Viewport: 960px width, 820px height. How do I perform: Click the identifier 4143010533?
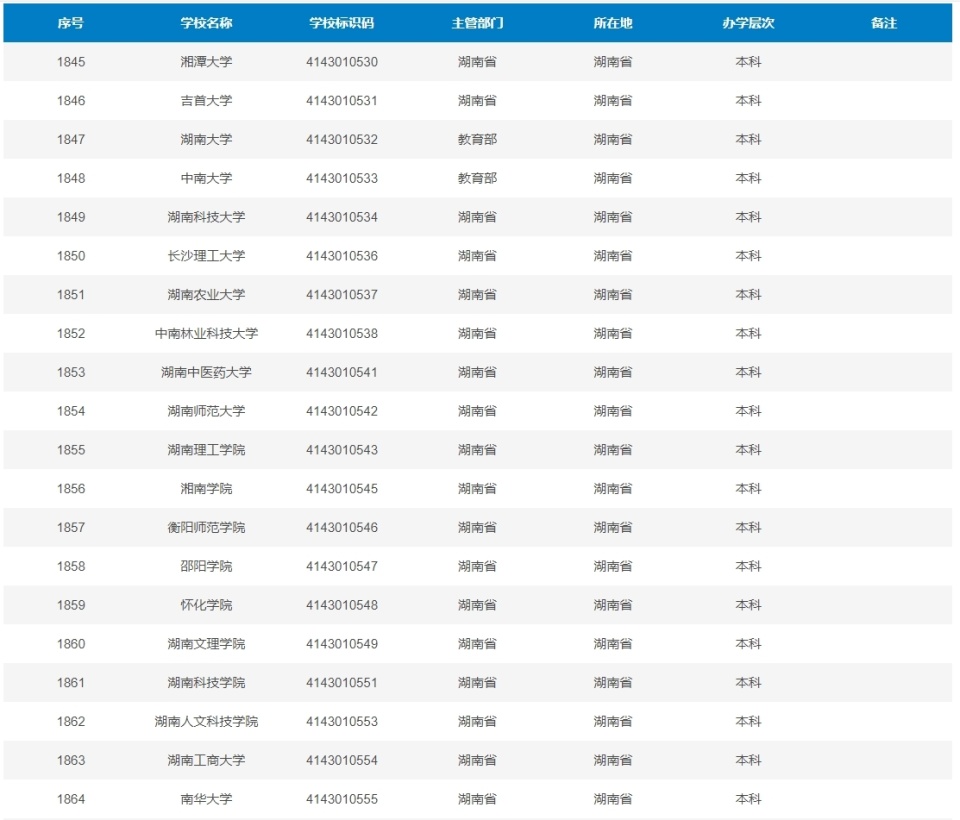coord(342,178)
